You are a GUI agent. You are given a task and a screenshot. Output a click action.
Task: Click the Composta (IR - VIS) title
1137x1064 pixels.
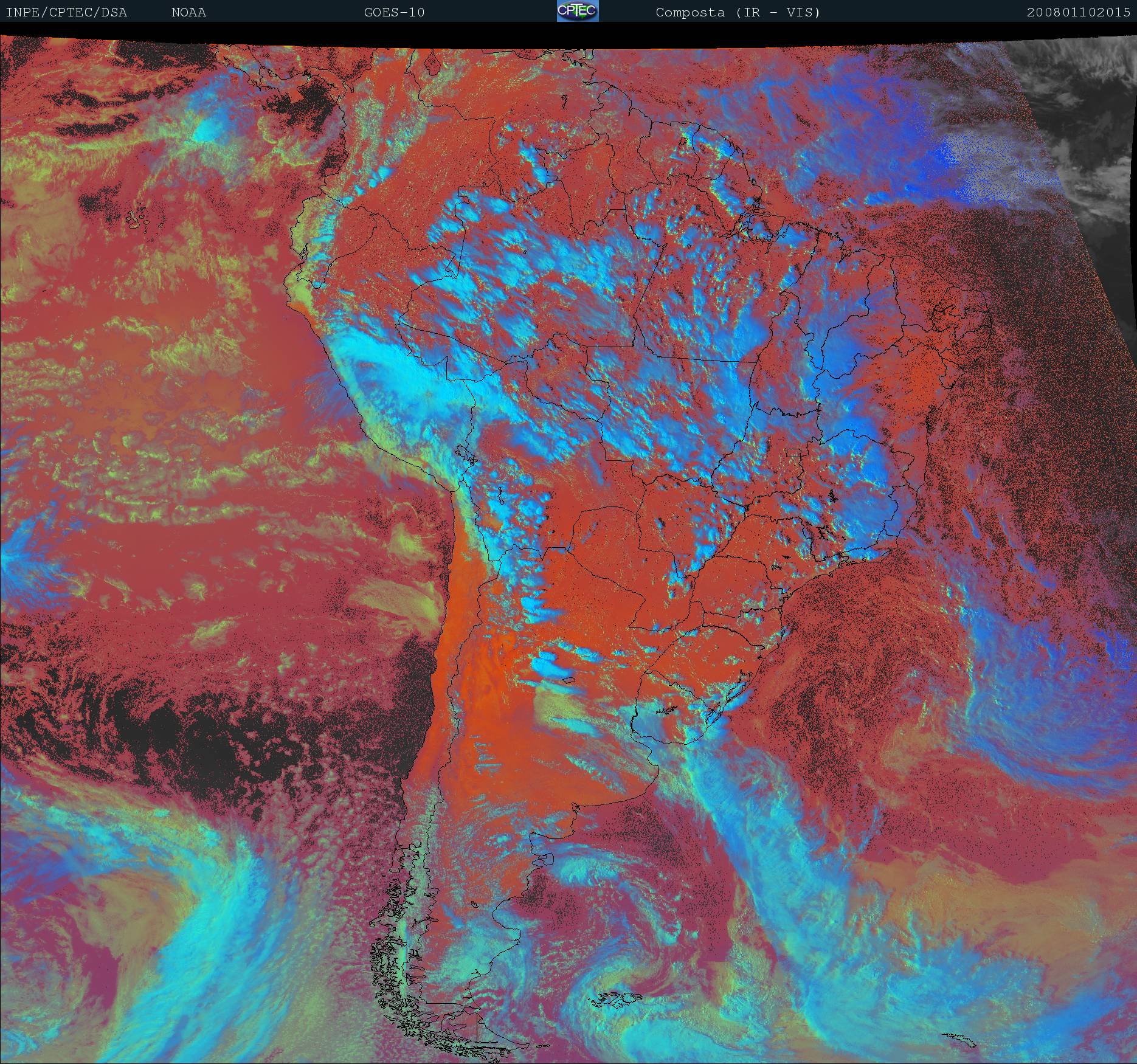click(738, 12)
